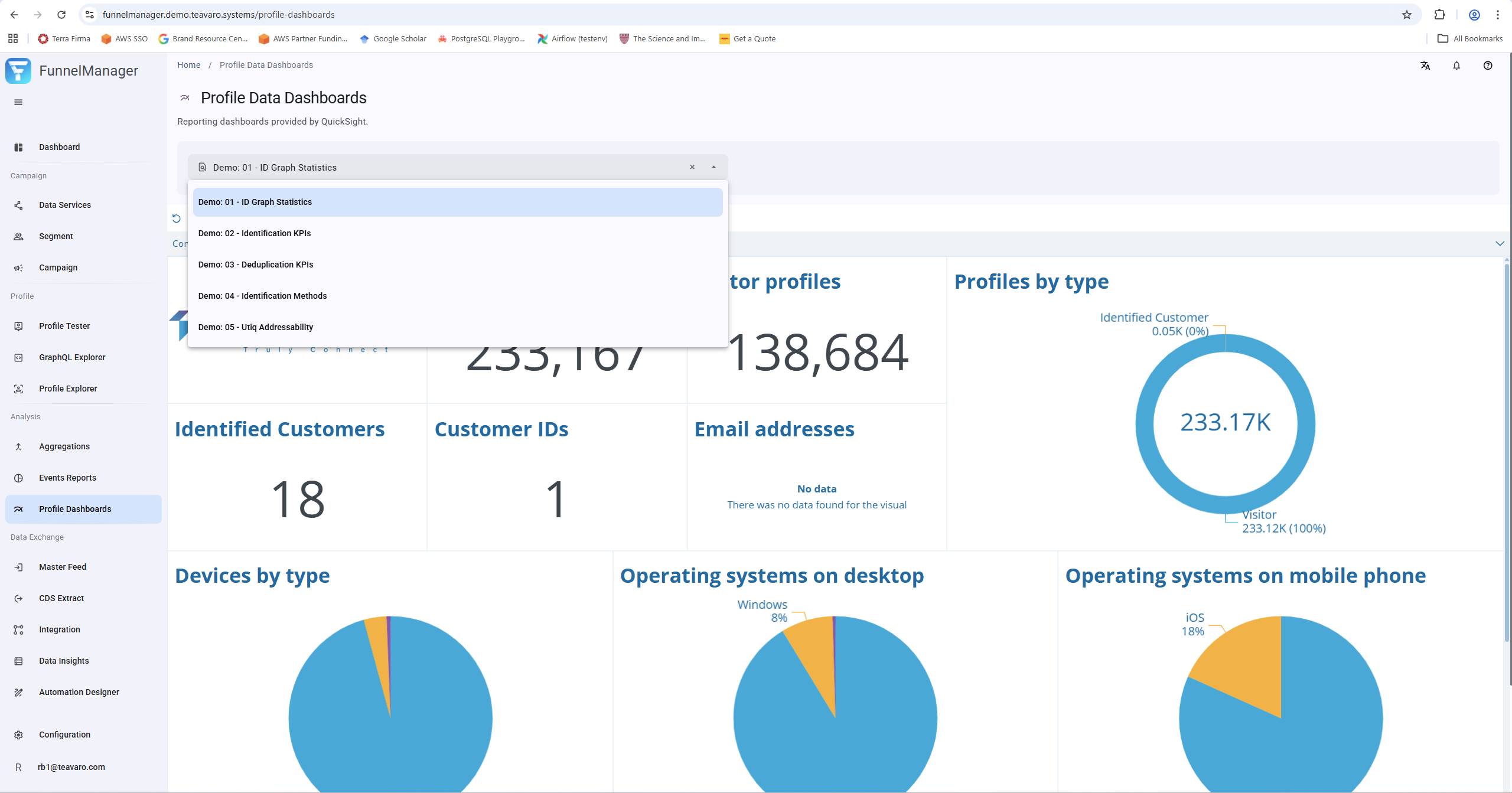Click the FunnelManager logo icon
The height and width of the screenshot is (793, 1512).
[x=18, y=71]
